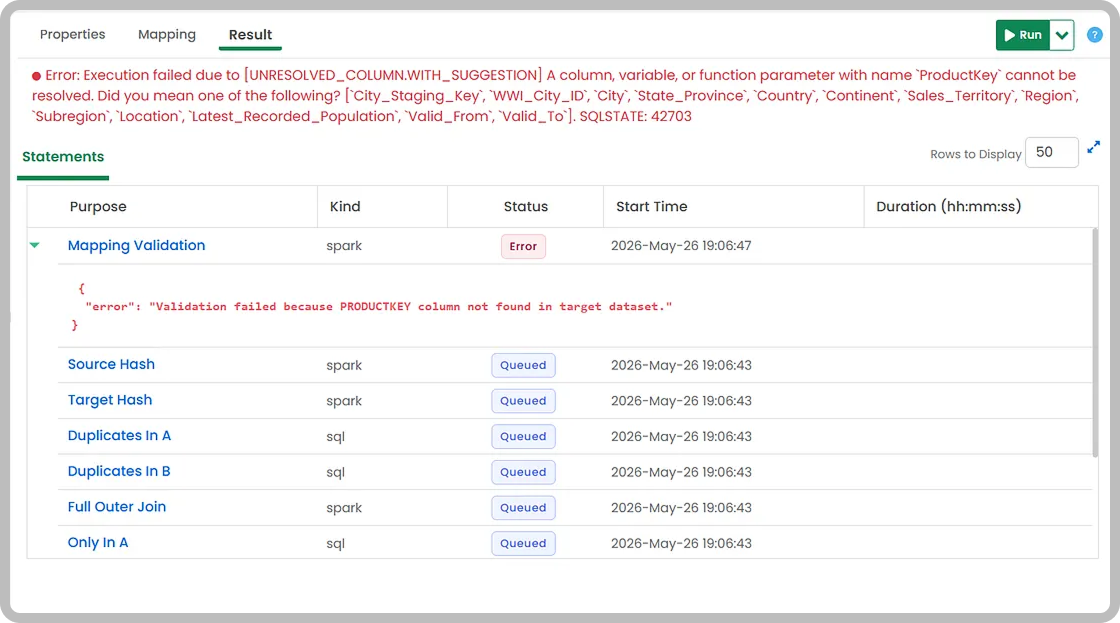Click the Start Time column header
Image resolution: width=1120 pixels, height=623 pixels.
pyautogui.click(x=651, y=206)
